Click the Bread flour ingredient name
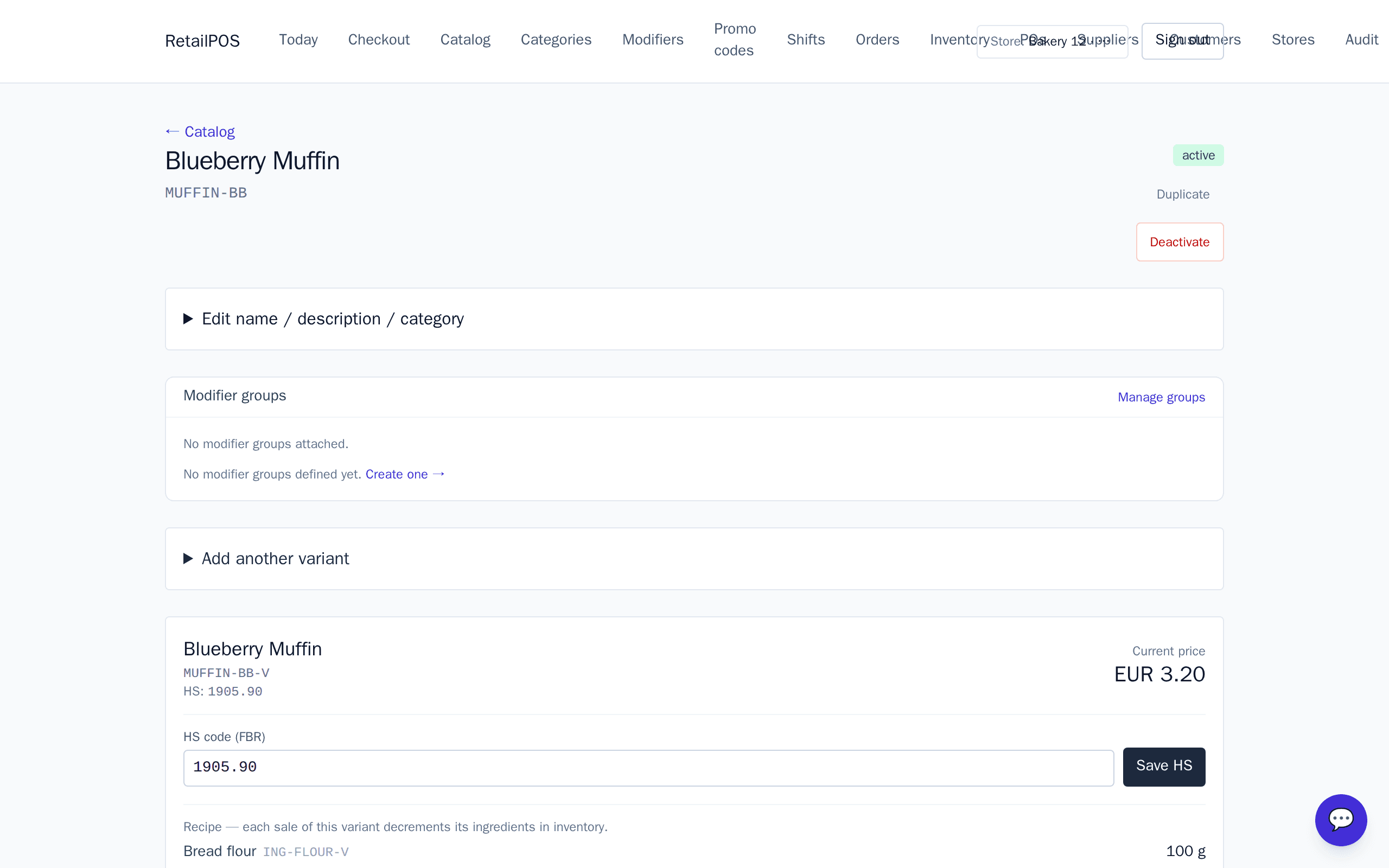This screenshot has height=868, width=1389. pos(220,851)
